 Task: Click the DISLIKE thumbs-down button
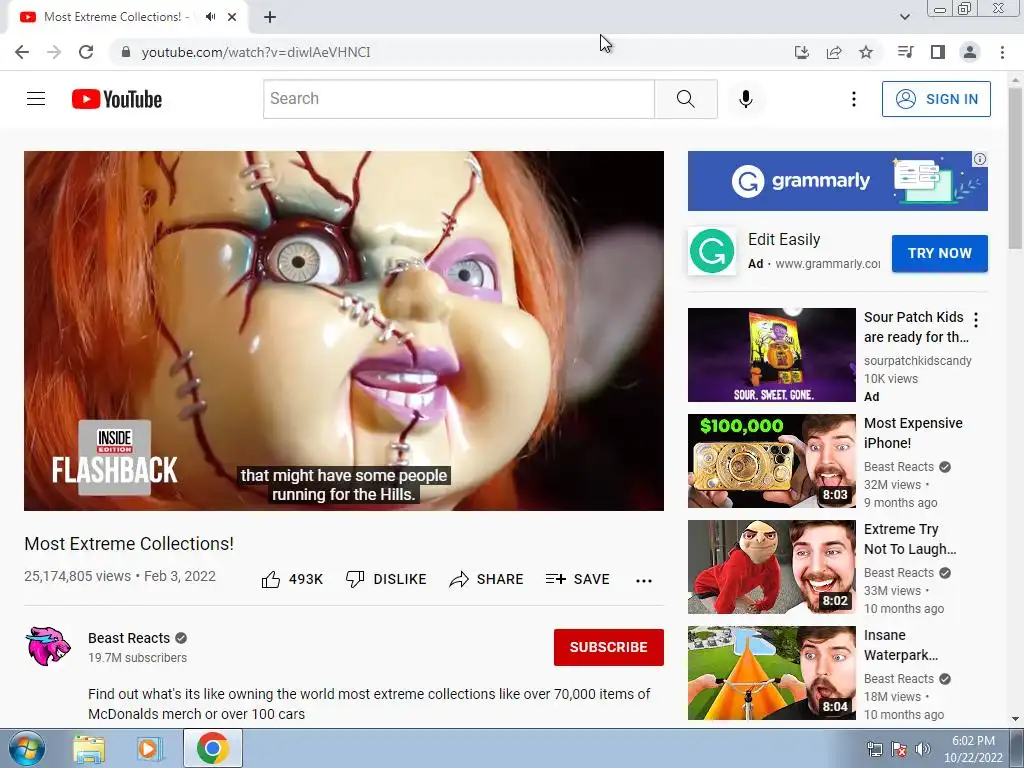(386, 579)
